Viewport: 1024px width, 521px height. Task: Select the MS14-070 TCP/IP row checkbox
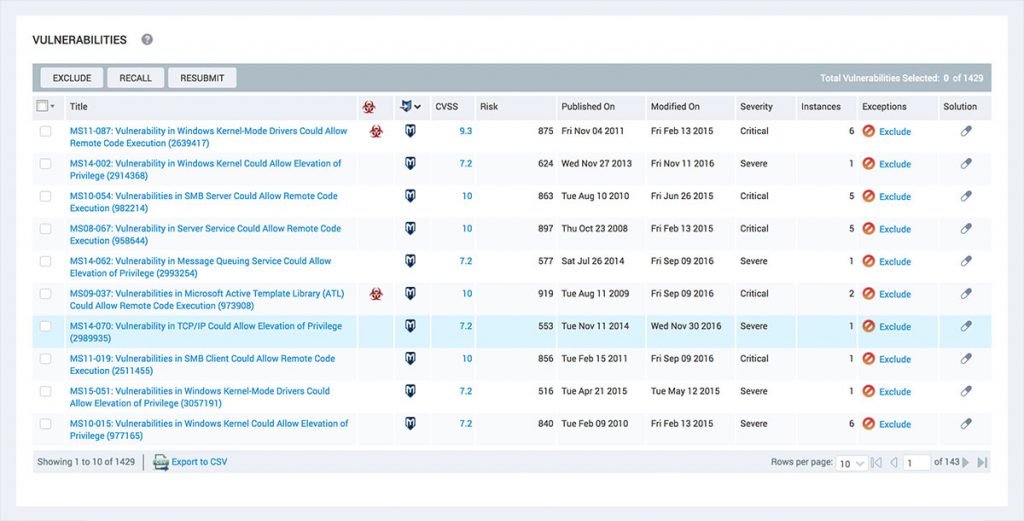coord(45,326)
